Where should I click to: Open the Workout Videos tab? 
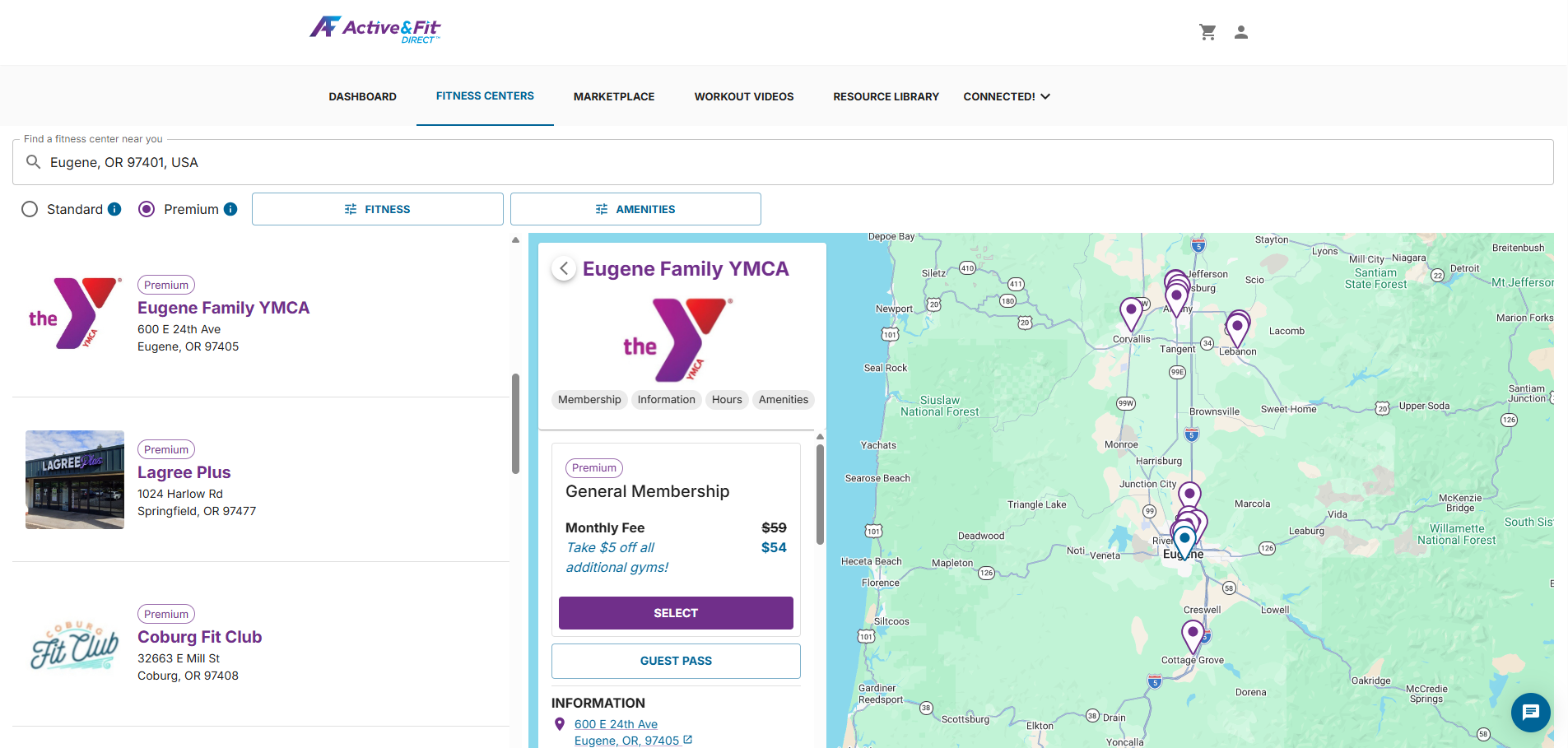point(744,96)
